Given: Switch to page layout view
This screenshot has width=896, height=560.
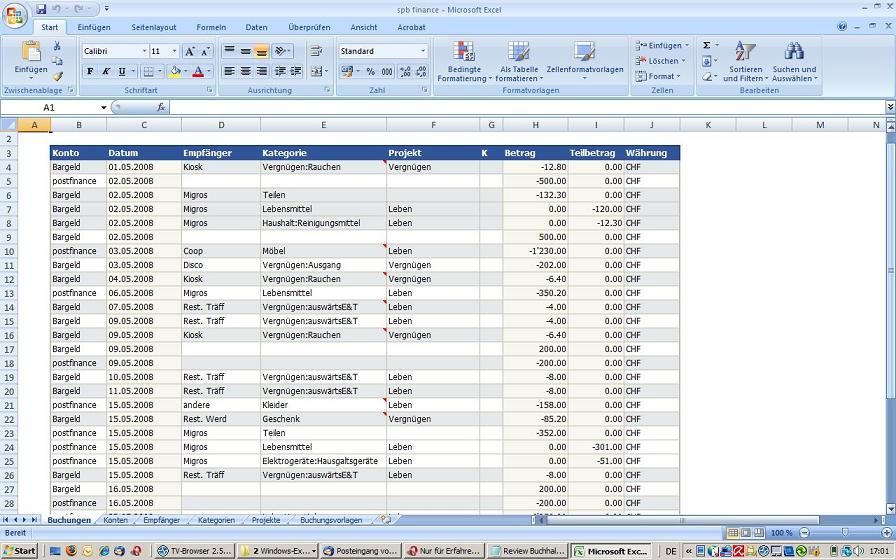Looking at the screenshot, I should point(746,533).
